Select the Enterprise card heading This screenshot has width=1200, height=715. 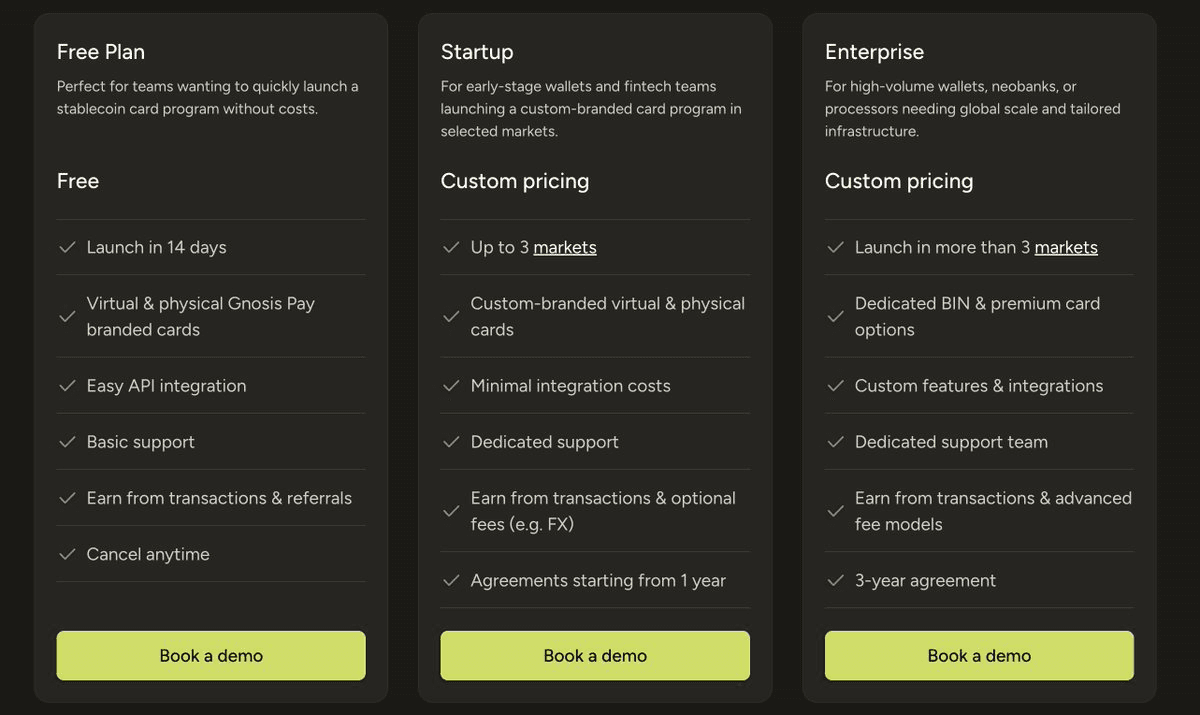[x=874, y=52]
